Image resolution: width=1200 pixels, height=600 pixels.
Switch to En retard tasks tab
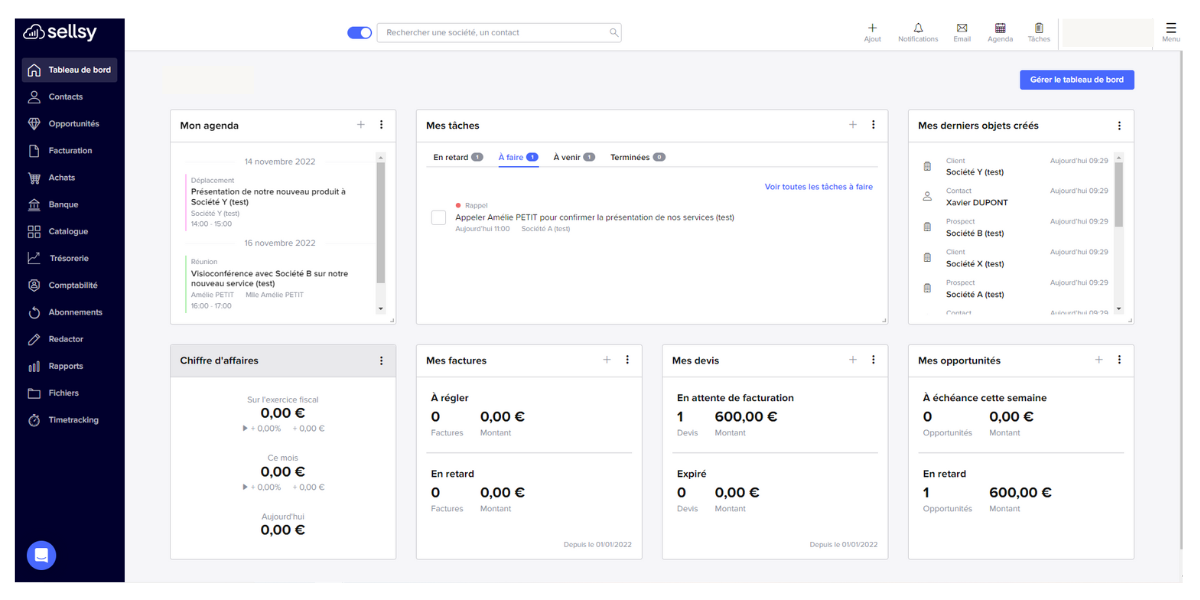tap(458, 157)
